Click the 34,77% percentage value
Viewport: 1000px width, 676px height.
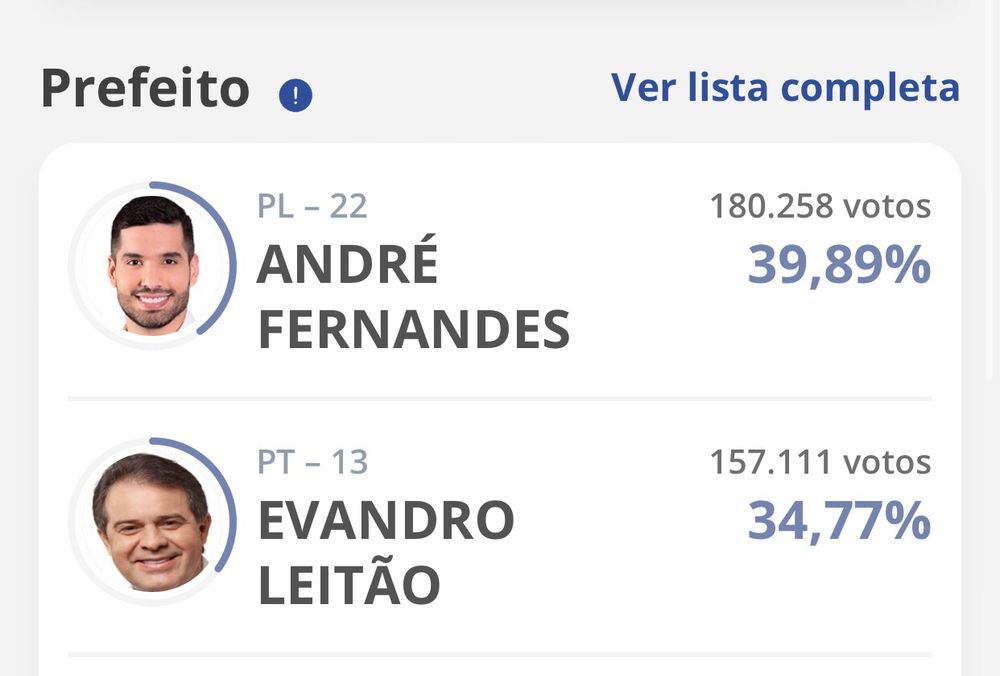[x=839, y=522]
